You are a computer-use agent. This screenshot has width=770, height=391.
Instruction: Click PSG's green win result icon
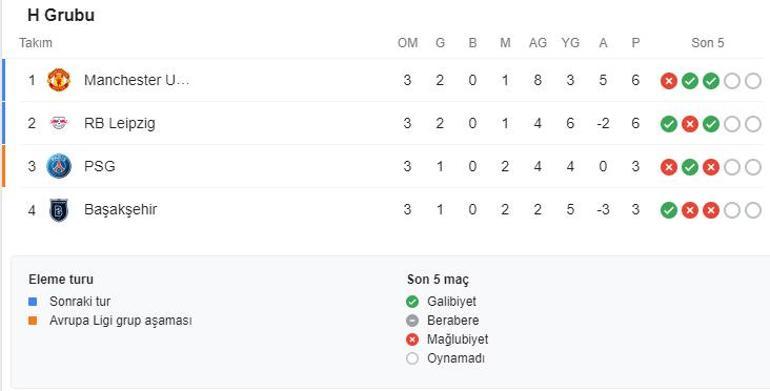pos(689,167)
